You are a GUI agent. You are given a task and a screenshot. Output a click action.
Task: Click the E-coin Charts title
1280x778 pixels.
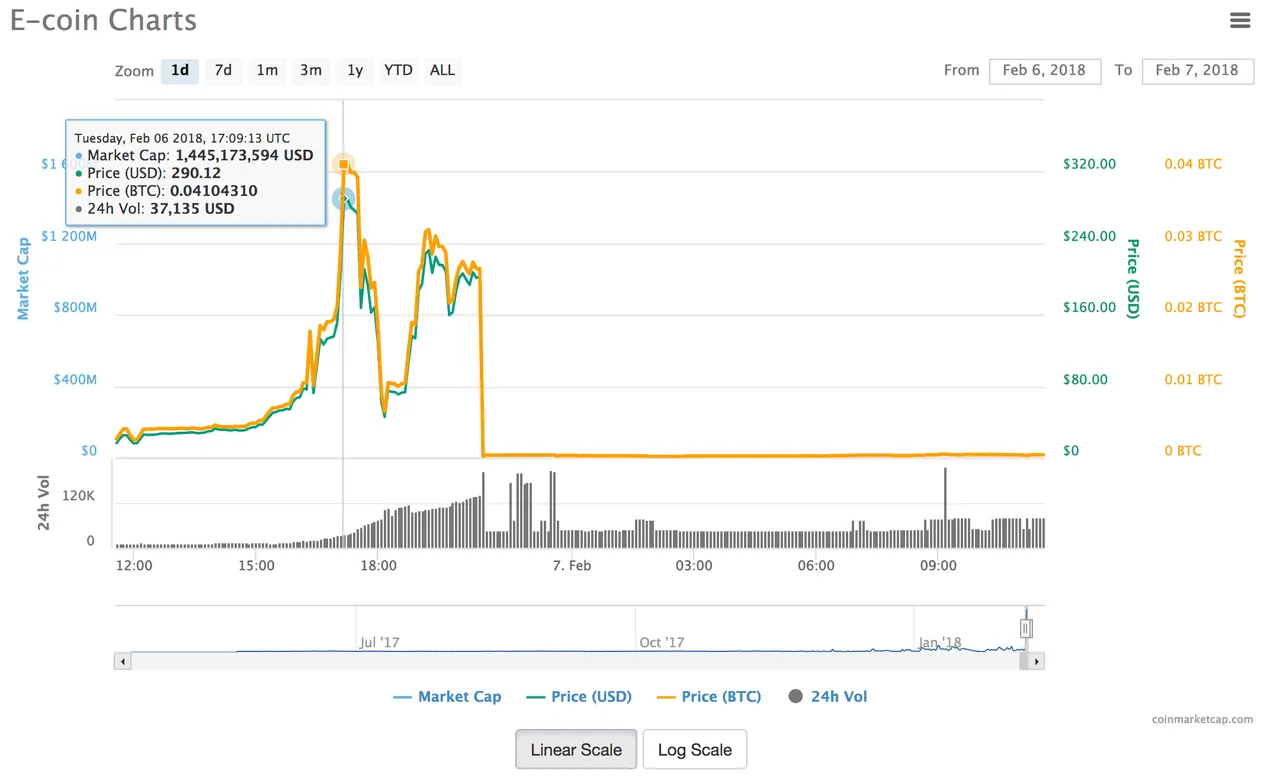point(103,20)
